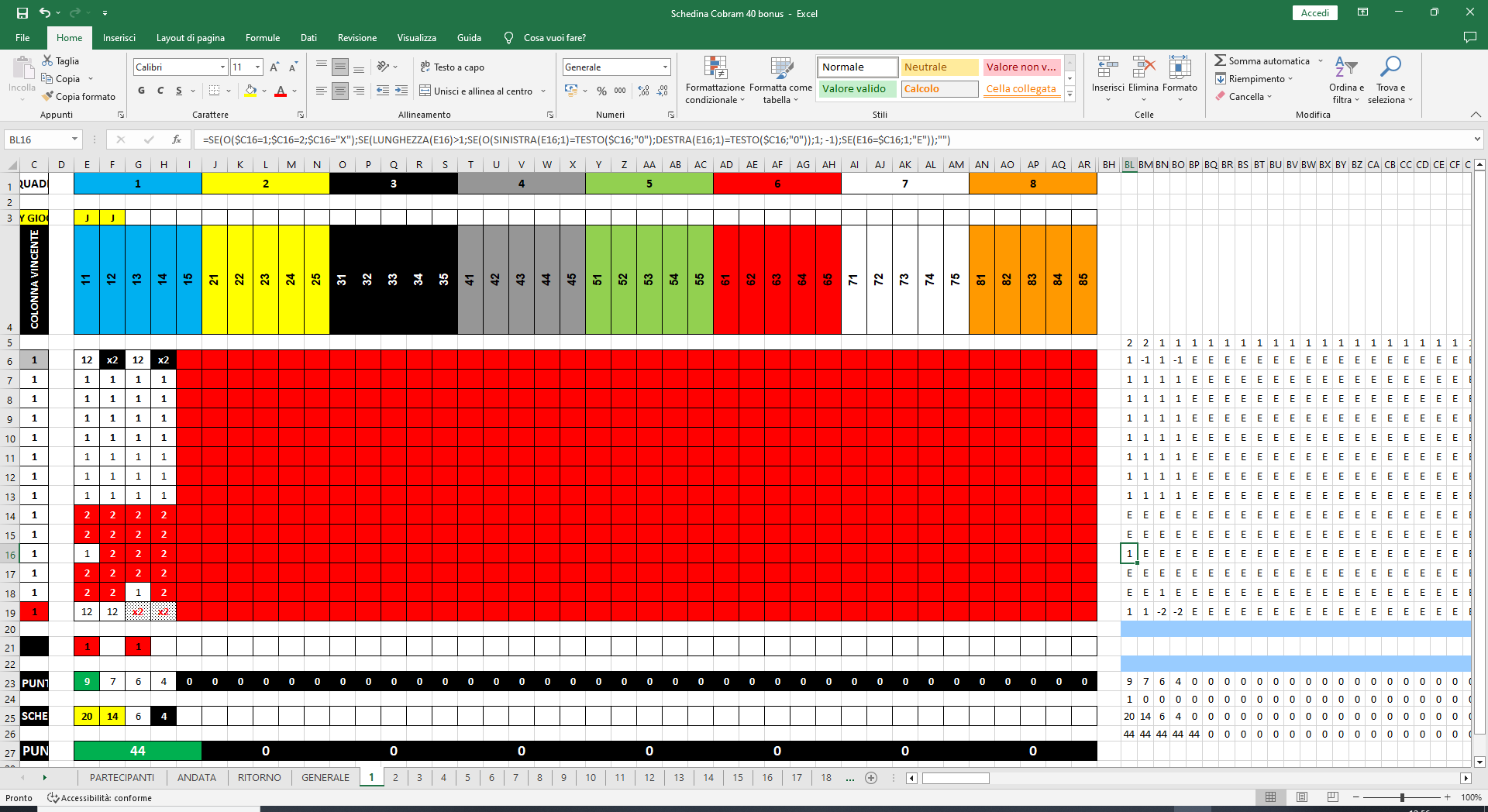Zoom in with the plus button
Screen dimensions: 1488x812
1447,797
